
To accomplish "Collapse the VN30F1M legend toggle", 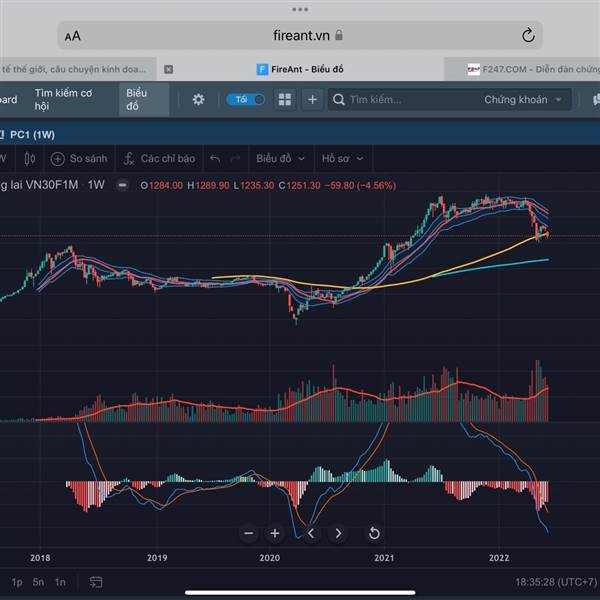I will [122, 185].
